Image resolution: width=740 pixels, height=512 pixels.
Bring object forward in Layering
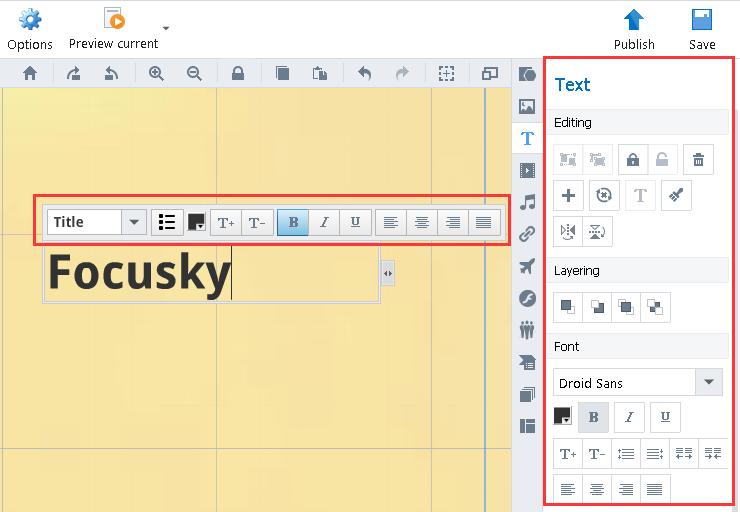pos(568,307)
